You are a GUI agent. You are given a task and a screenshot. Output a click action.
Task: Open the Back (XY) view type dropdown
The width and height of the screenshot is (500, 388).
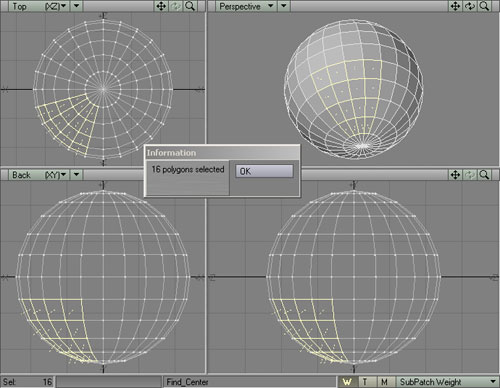click(x=39, y=175)
